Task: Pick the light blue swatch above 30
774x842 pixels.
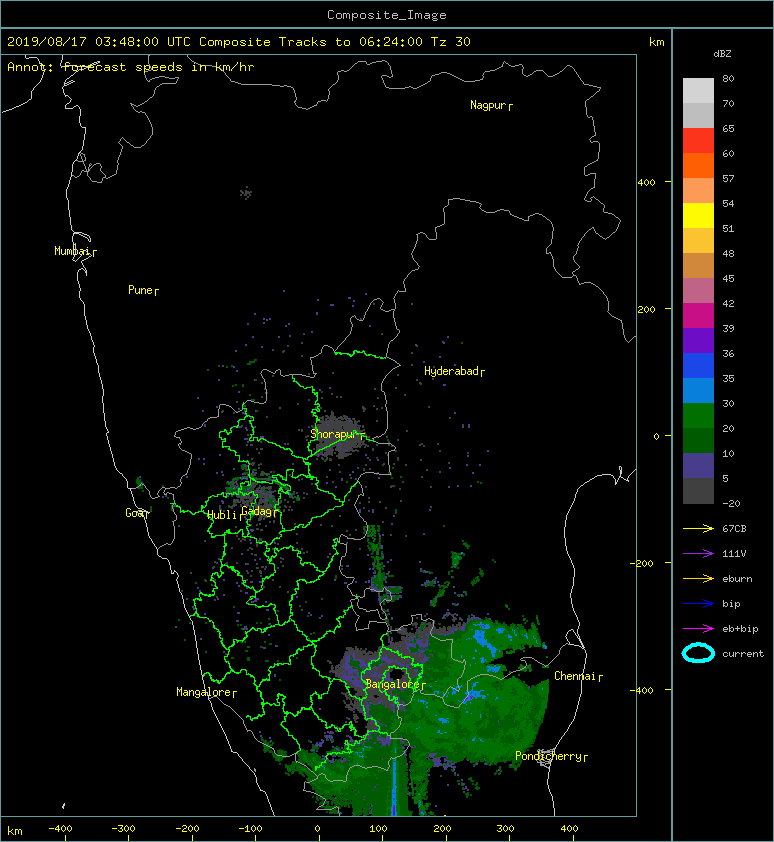Action: 698,391
